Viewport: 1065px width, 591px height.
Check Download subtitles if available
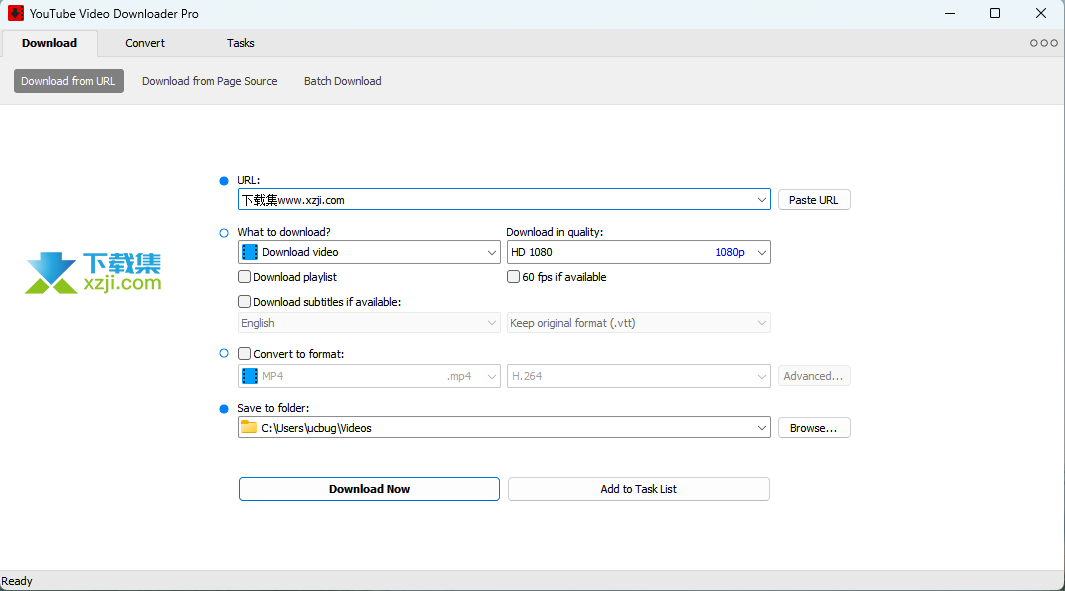pyautogui.click(x=245, y=302)
